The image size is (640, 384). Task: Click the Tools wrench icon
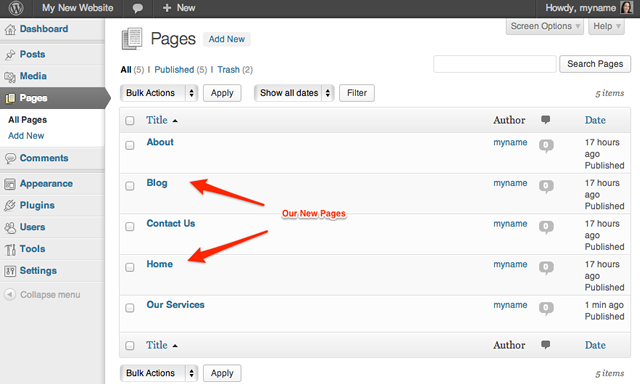pos(10,249)
